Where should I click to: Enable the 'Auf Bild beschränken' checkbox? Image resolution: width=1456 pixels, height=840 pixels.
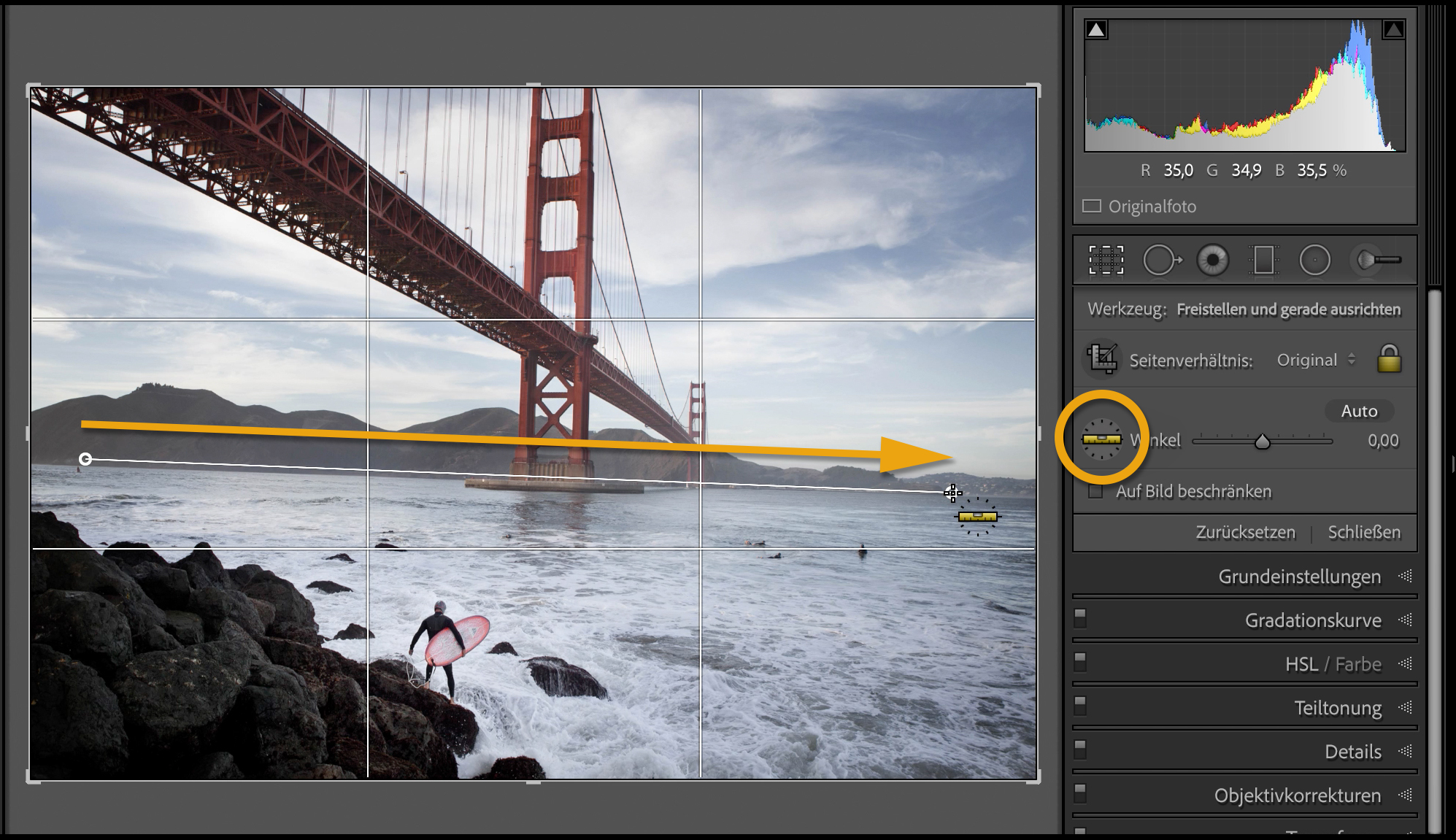(1095, 491)
